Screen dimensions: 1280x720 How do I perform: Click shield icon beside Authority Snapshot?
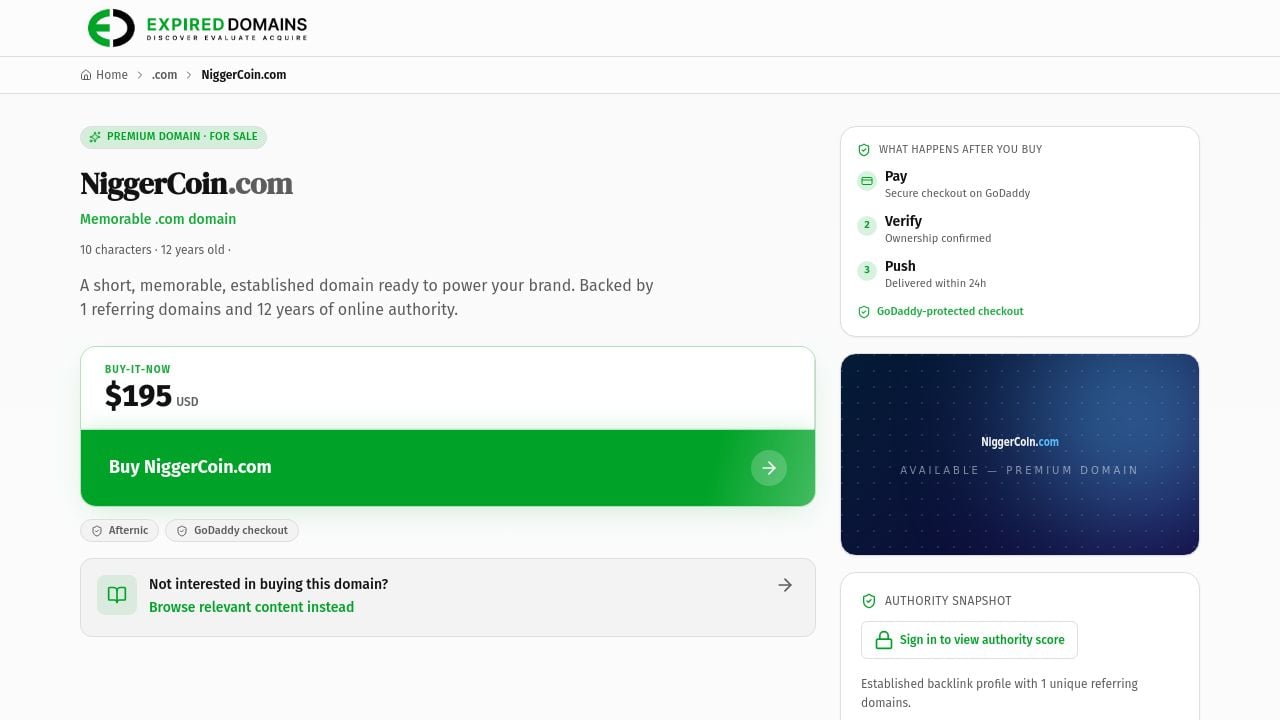868,601
